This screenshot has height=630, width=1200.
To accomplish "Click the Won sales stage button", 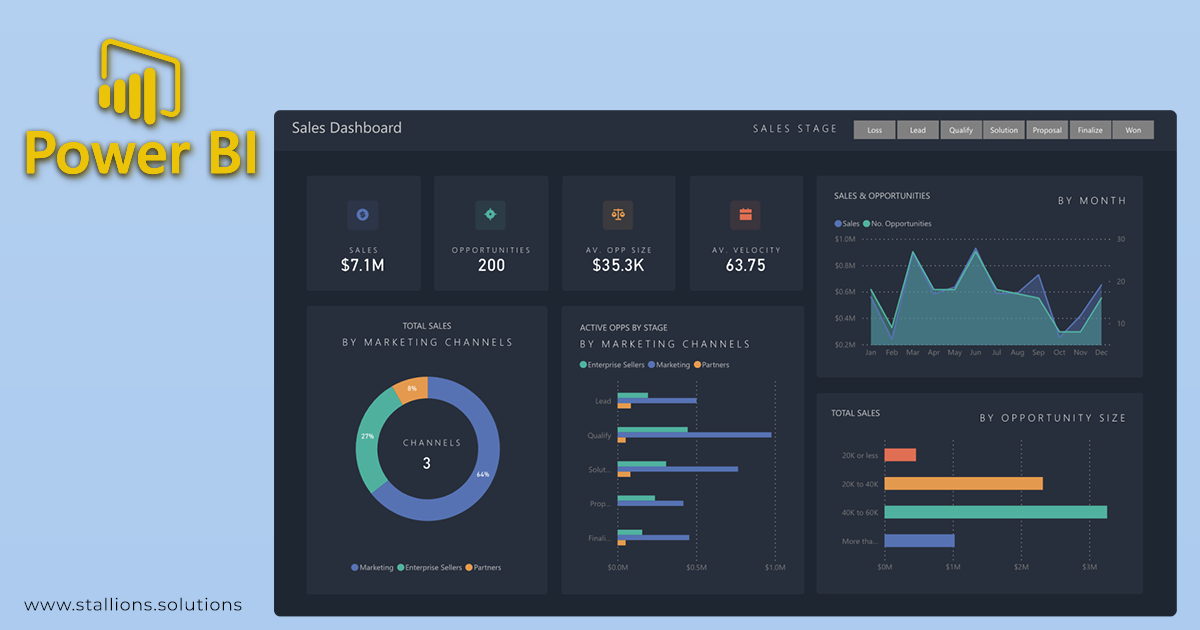I will [1133, 130].
